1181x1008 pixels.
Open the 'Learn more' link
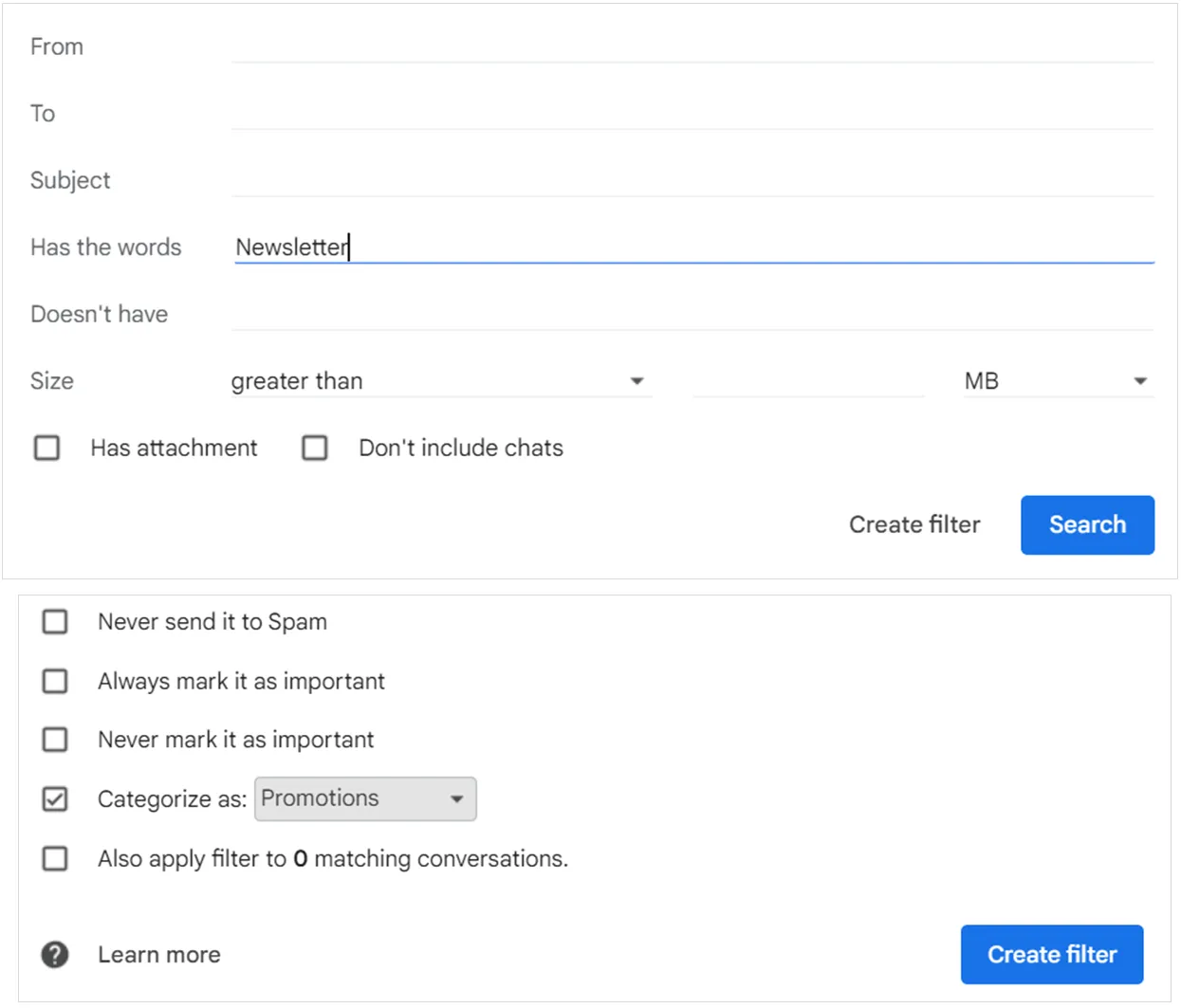(x=159, y=955)
